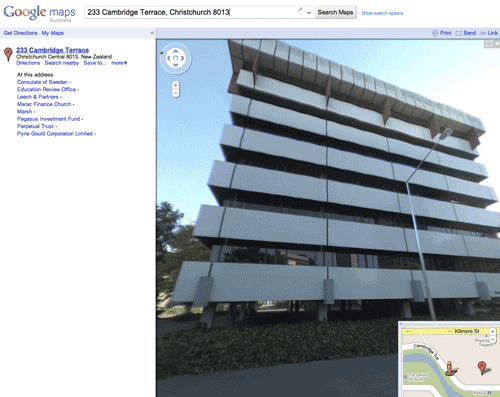Click Search nearby link
Viewport: 500px width, 397px height.
62,63
